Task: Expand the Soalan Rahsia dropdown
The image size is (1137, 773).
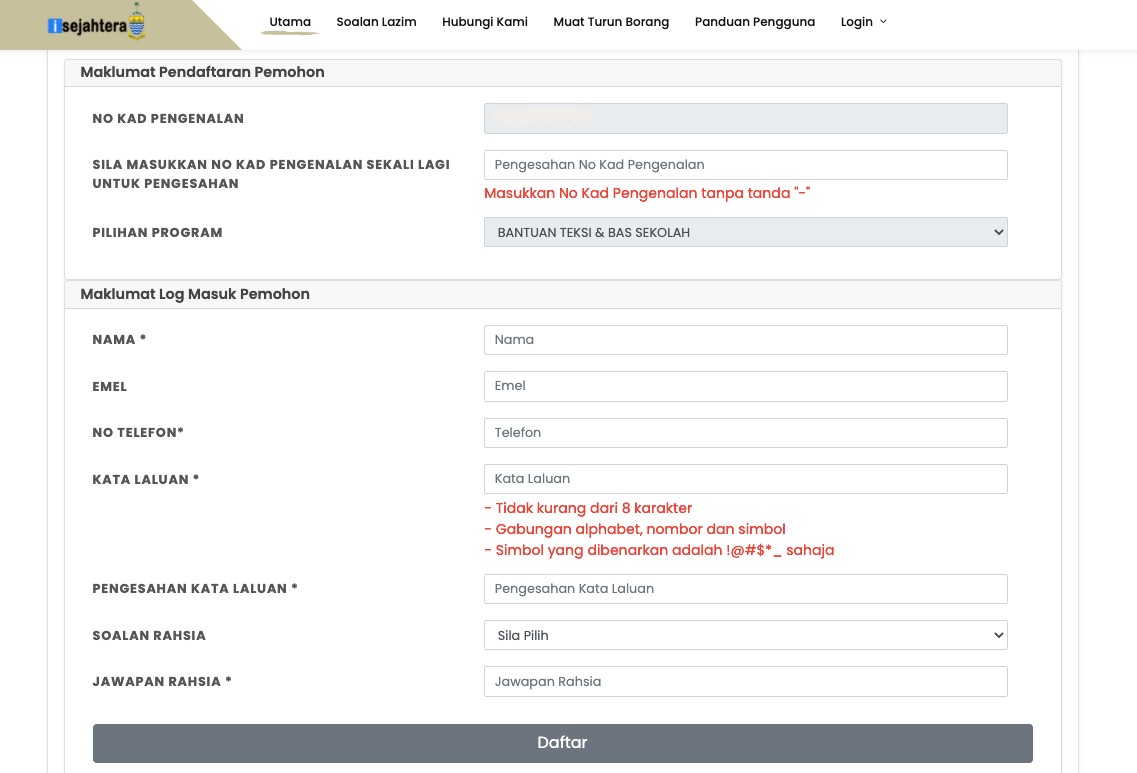Action: [745, 635]
